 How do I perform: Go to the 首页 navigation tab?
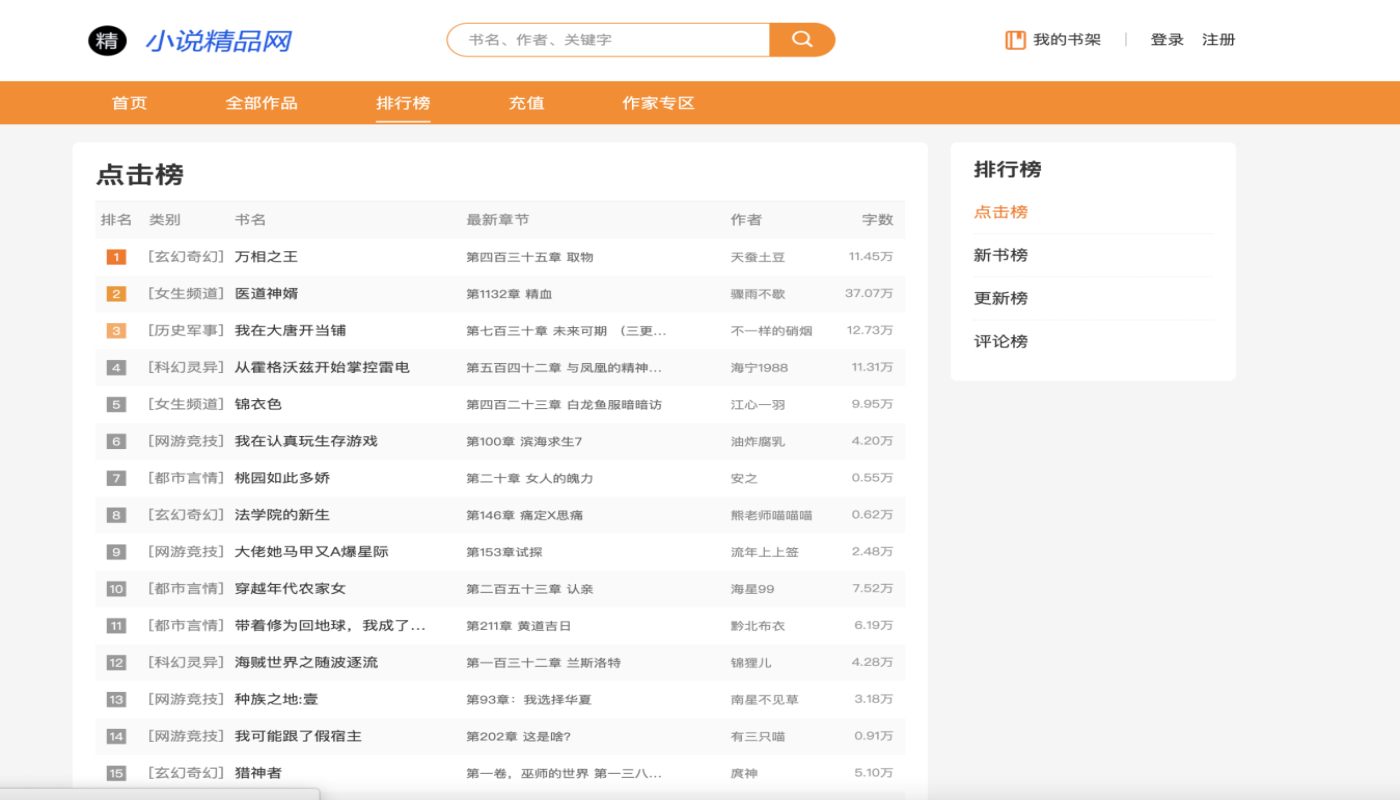(129, 103)
